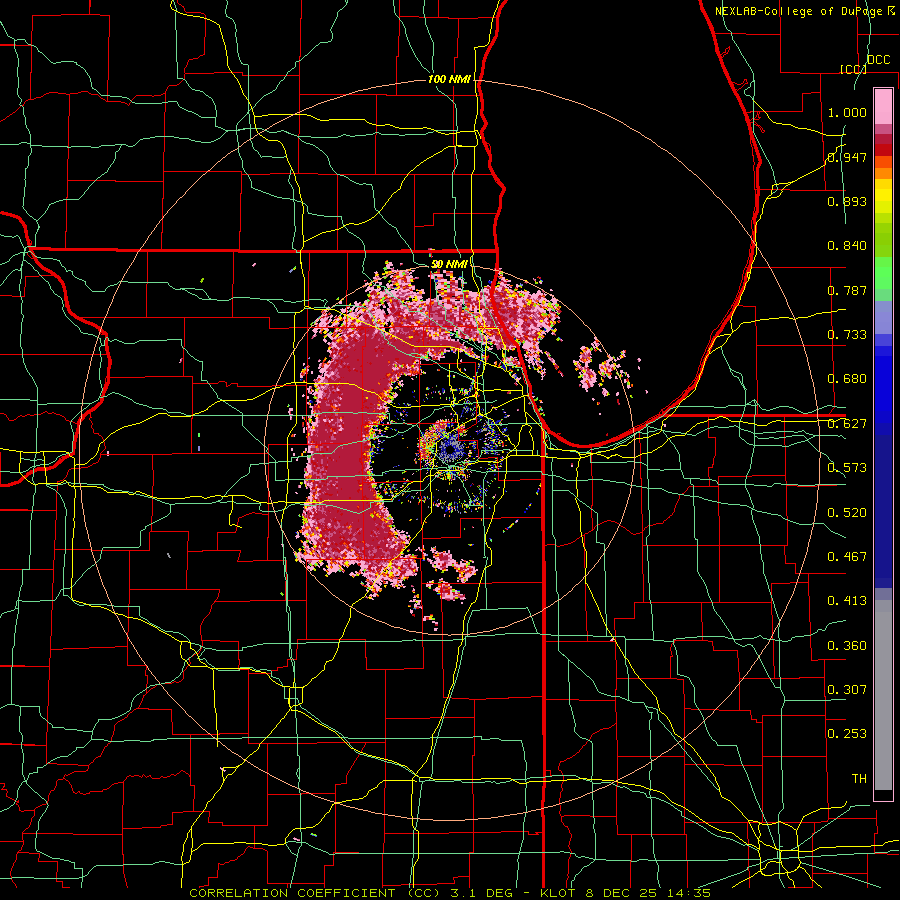Click the 0.947 color scale label

pyautogui.click(x=847, y=157)
